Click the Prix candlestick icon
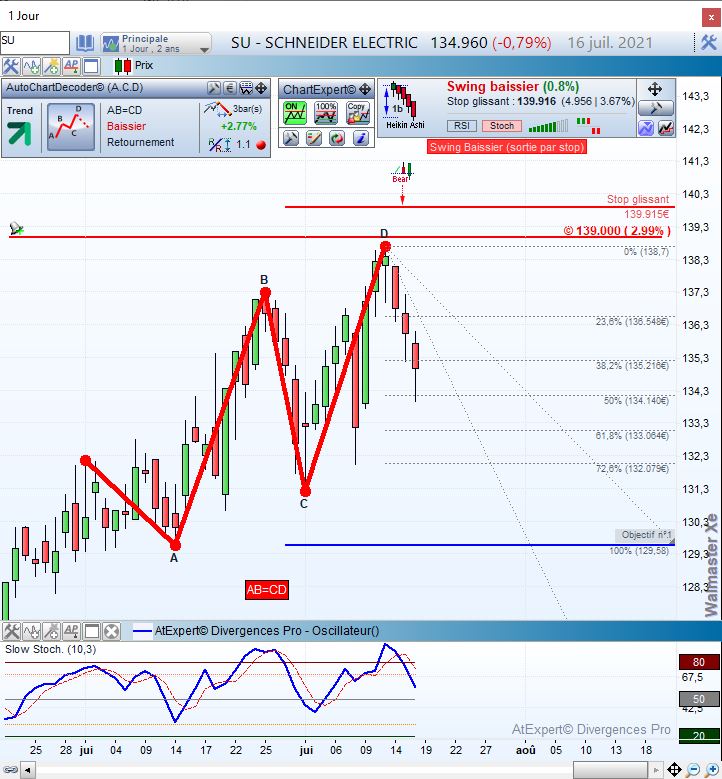 [123, 66]
